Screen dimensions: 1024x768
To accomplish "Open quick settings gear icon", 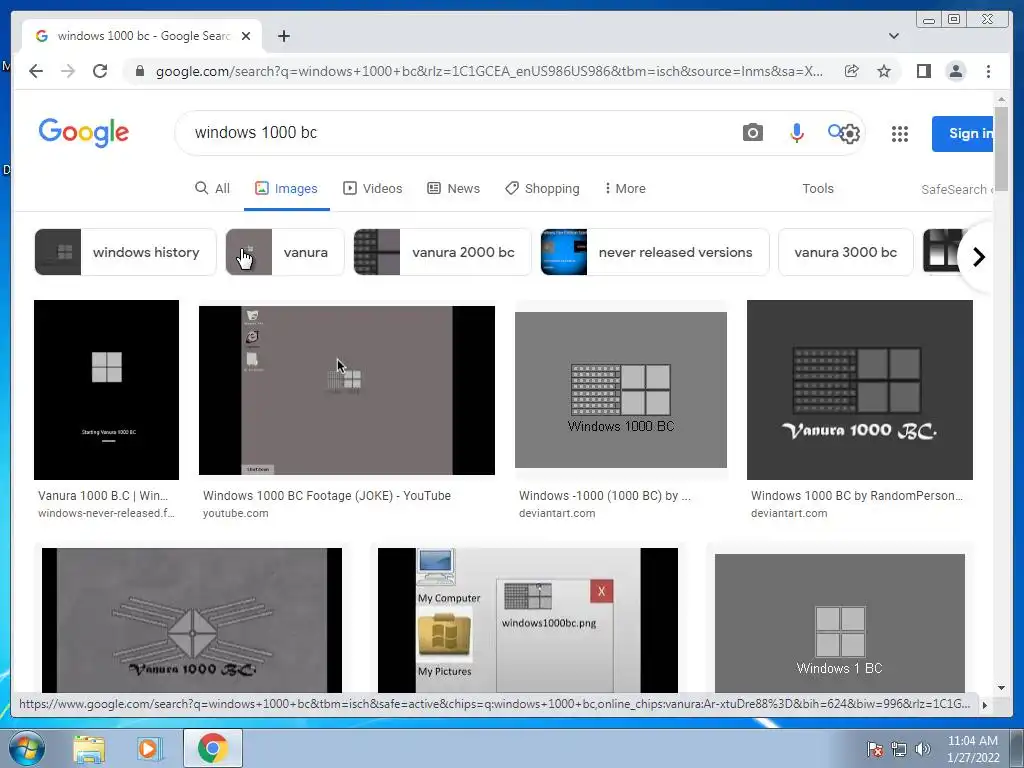I will (850, 134).
